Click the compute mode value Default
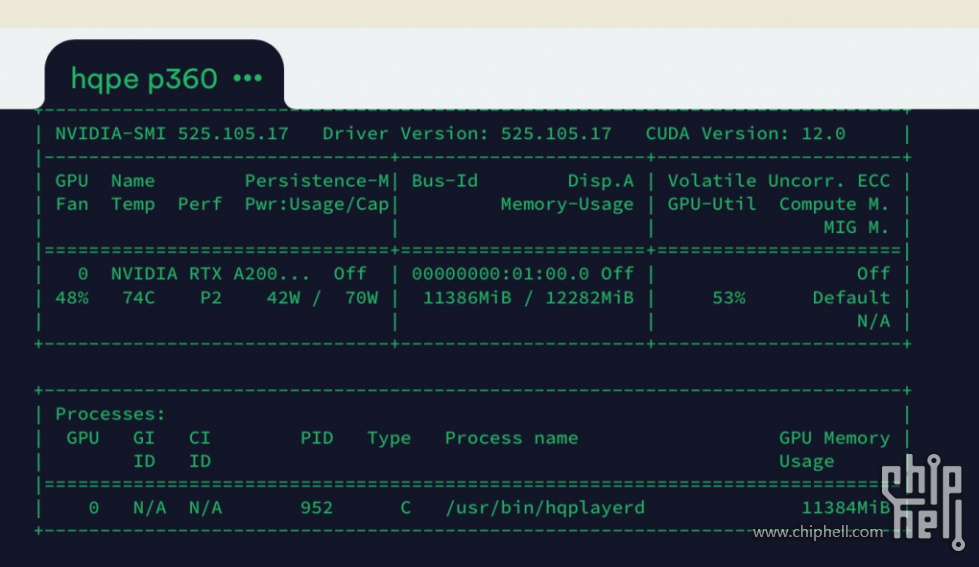Image resolution: width=979 pixels, height=567 pixels. (851, 298)
